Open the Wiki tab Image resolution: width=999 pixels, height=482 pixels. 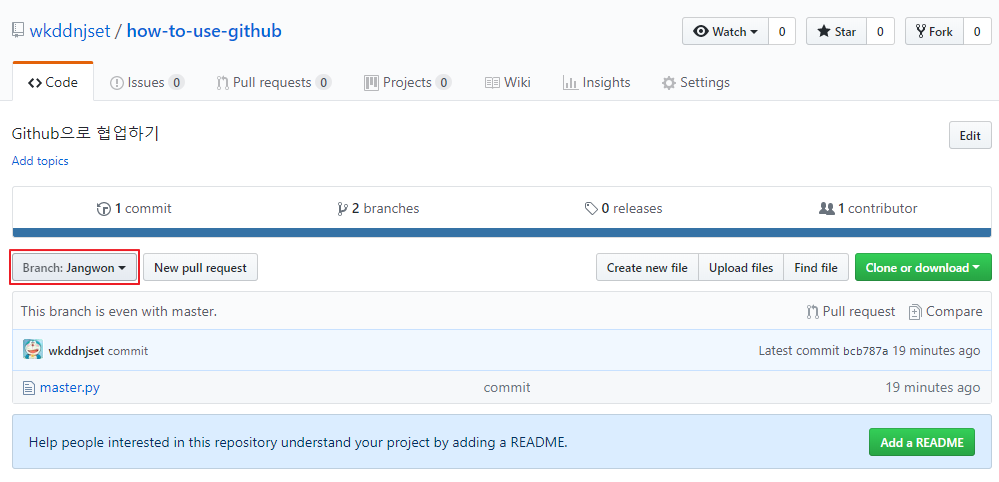point(508,82)
